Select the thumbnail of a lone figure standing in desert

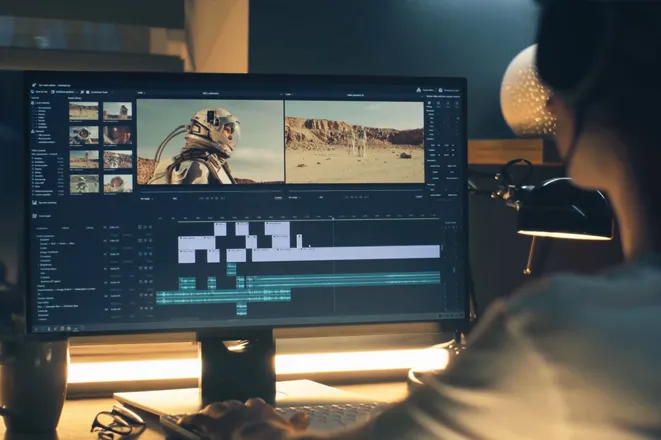(83, 160)
